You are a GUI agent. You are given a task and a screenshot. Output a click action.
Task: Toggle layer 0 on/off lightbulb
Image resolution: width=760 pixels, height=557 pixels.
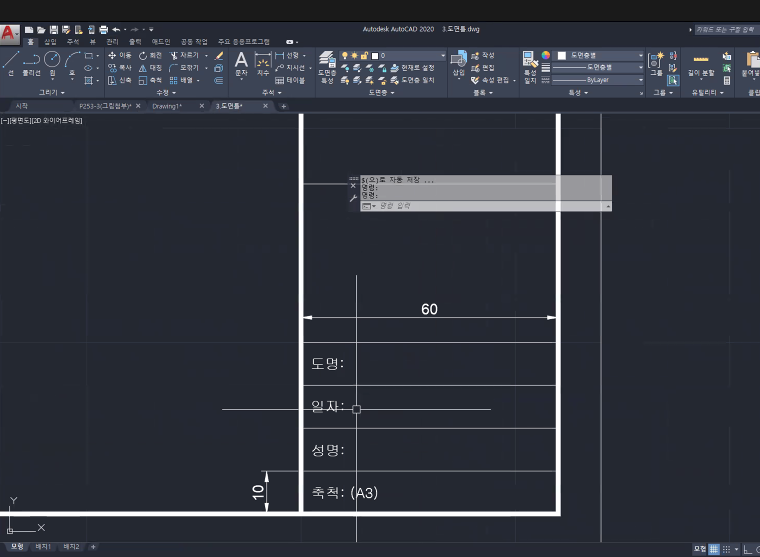pos(345,56)
